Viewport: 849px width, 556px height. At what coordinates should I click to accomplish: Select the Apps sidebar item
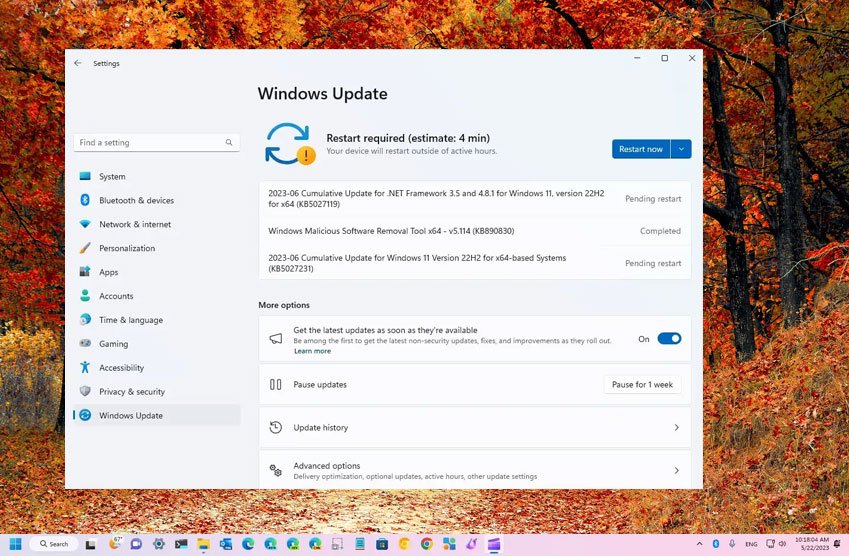pyautogui.click(x=108, y=272)
